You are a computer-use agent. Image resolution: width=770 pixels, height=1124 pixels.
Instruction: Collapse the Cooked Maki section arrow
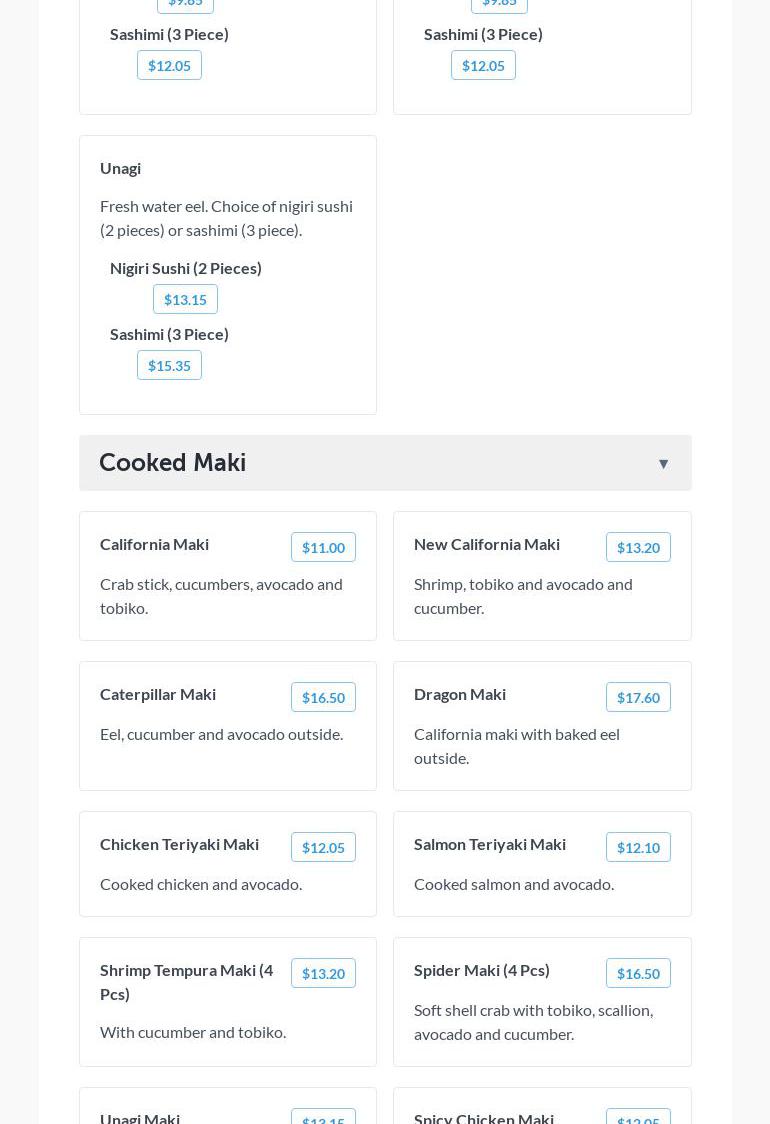(x=663, y=463)
